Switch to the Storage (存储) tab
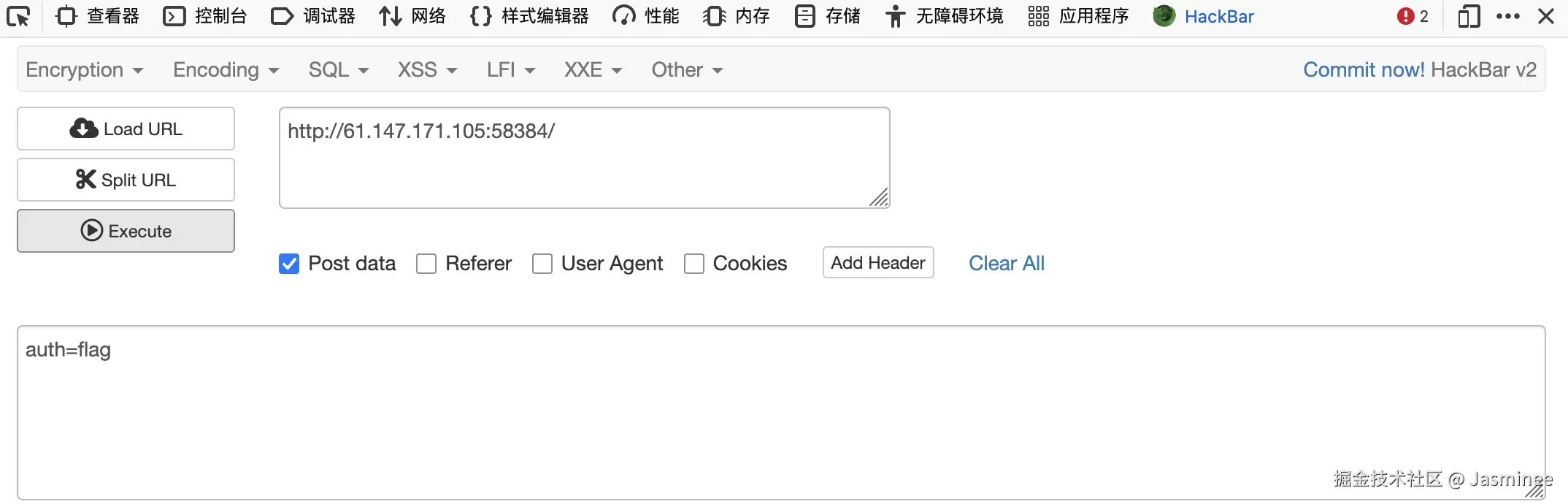 point(828,16)
